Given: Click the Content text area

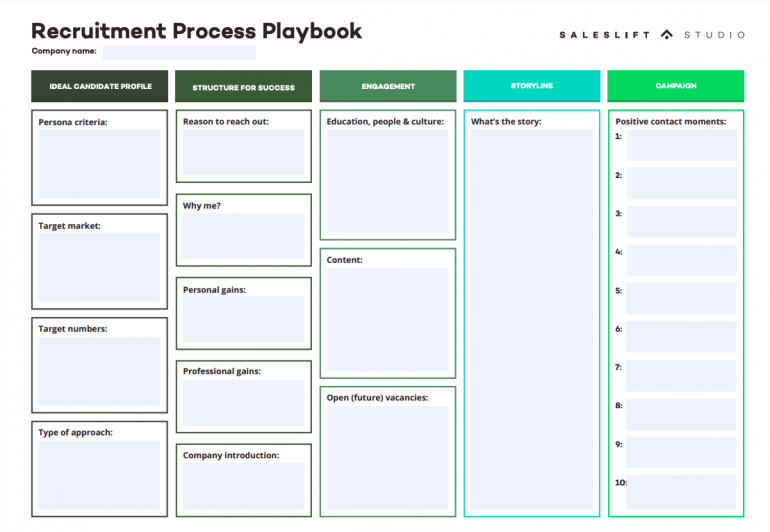Looking at the screenshot, I should tap(387, 319).
